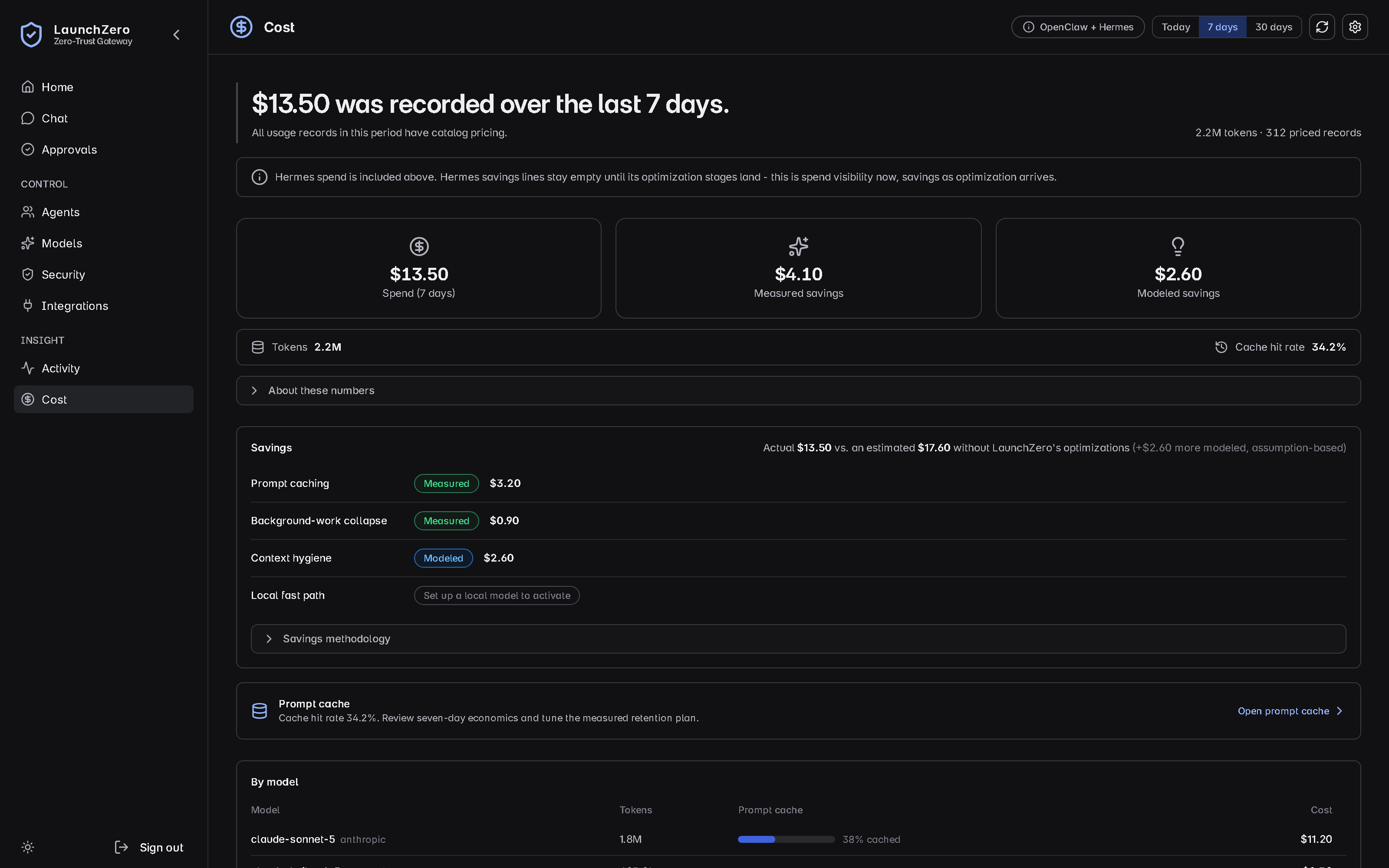Go to Chat page
The image size is (1389, 868).
pyautogui.click(x=103, y=118)
